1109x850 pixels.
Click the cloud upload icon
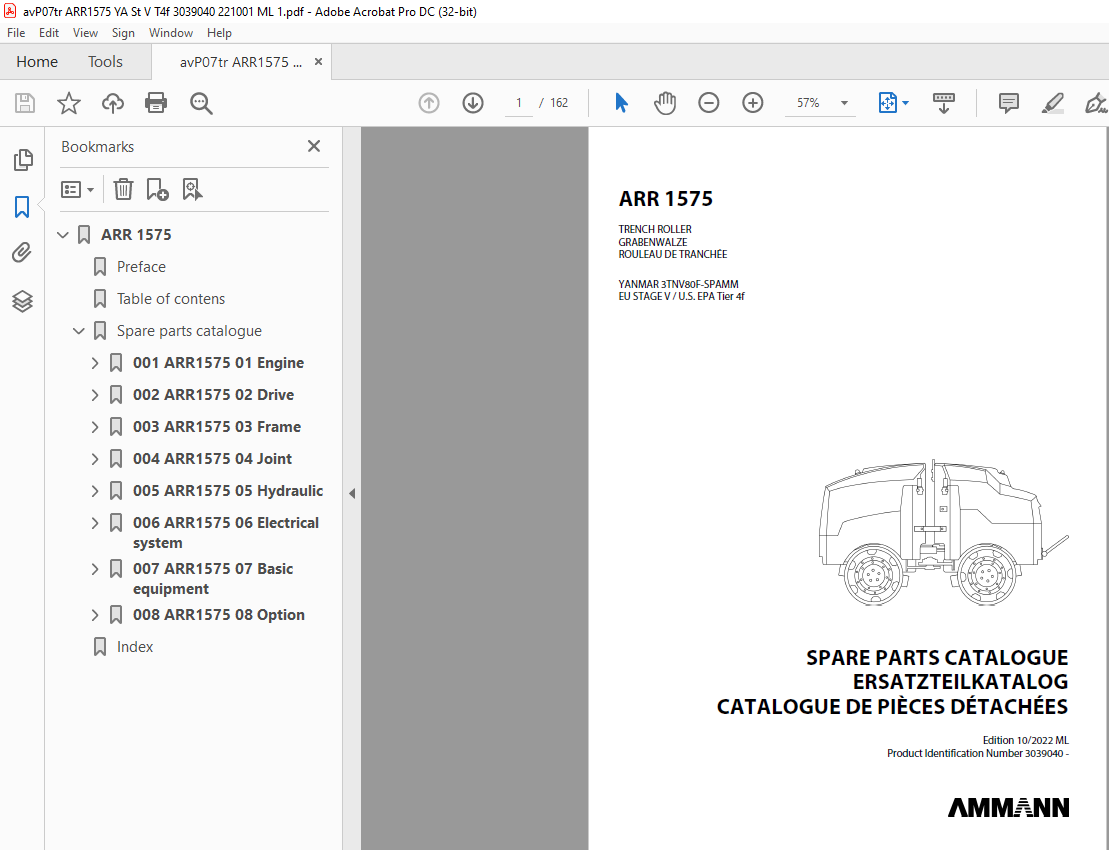112,103
